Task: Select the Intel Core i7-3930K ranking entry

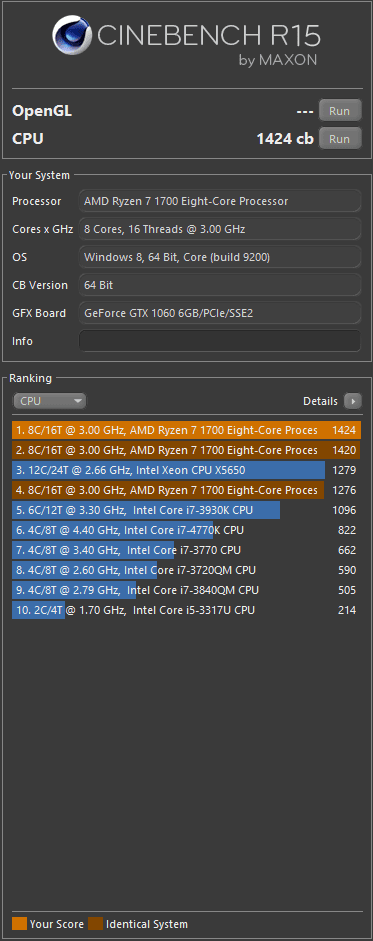Action: [x=186, y=510]
